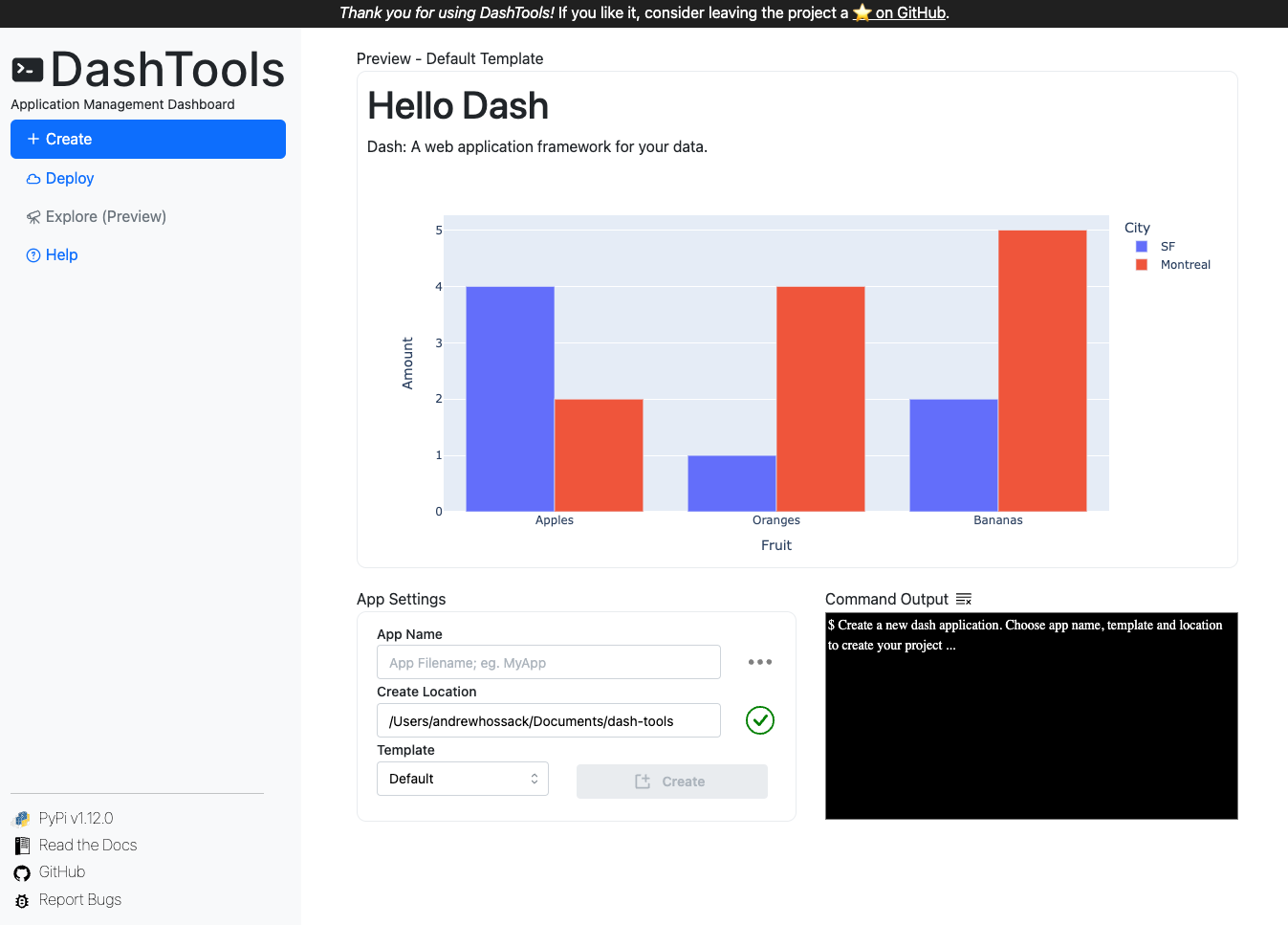Click the Report Bugs bug icon
The width and height of the screenshot is (1288, 925).
pos(22,900)
